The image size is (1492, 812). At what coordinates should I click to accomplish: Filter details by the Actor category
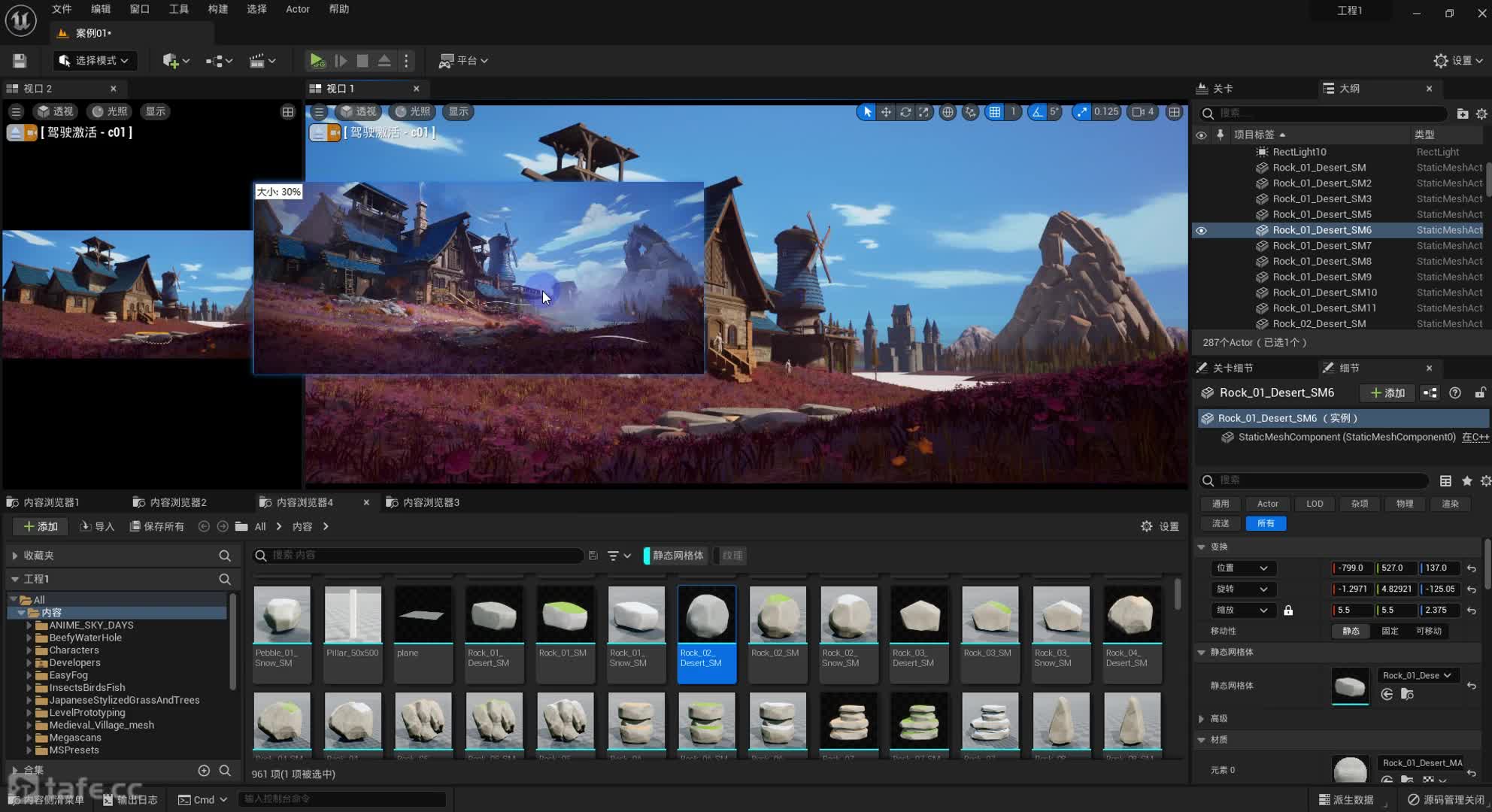[1268, 504]
